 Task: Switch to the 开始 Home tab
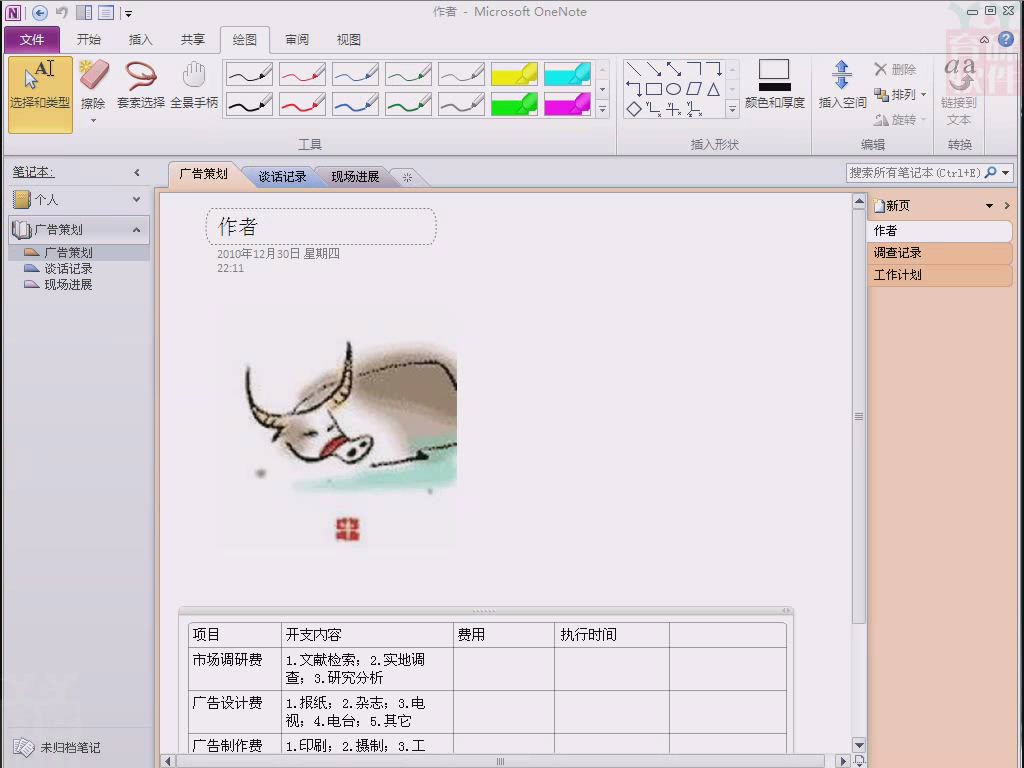tap(89, 40)
